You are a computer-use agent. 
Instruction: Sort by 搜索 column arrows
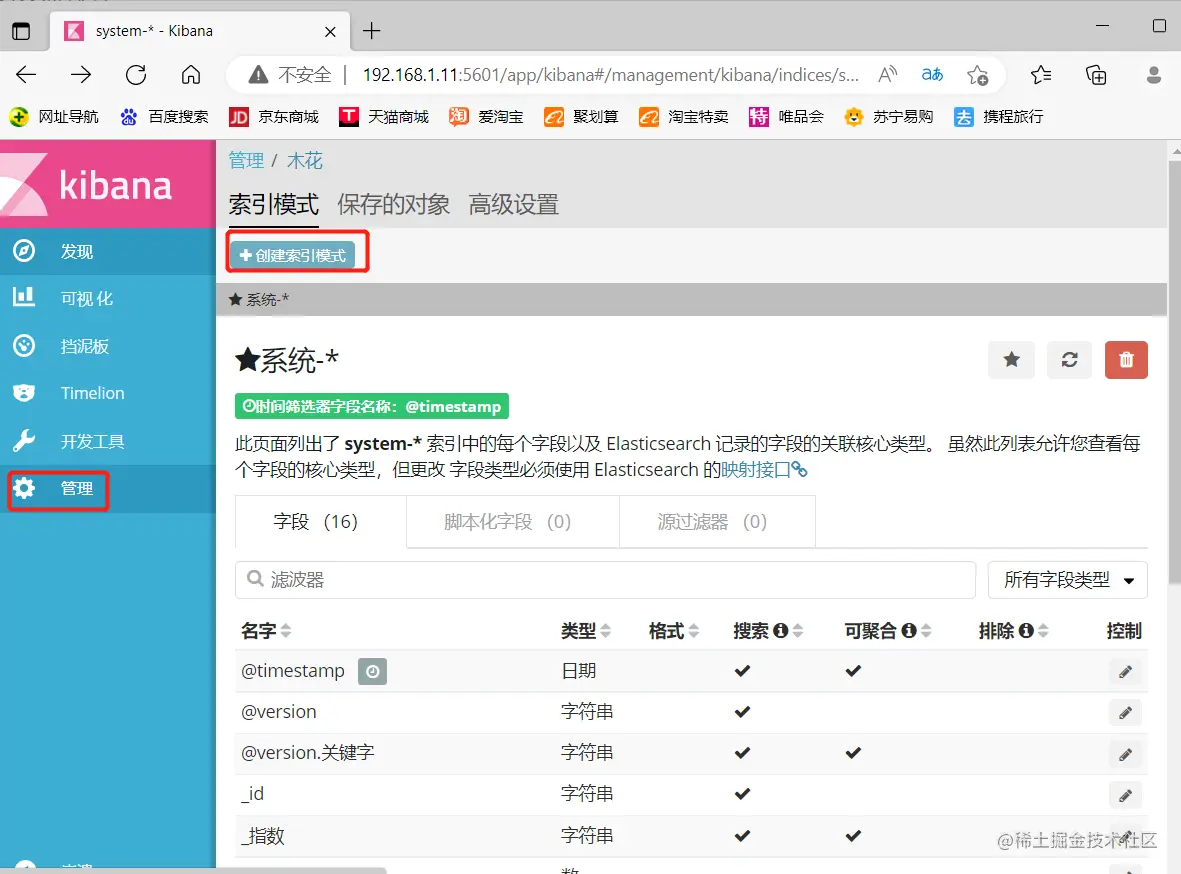coord(798,631)
